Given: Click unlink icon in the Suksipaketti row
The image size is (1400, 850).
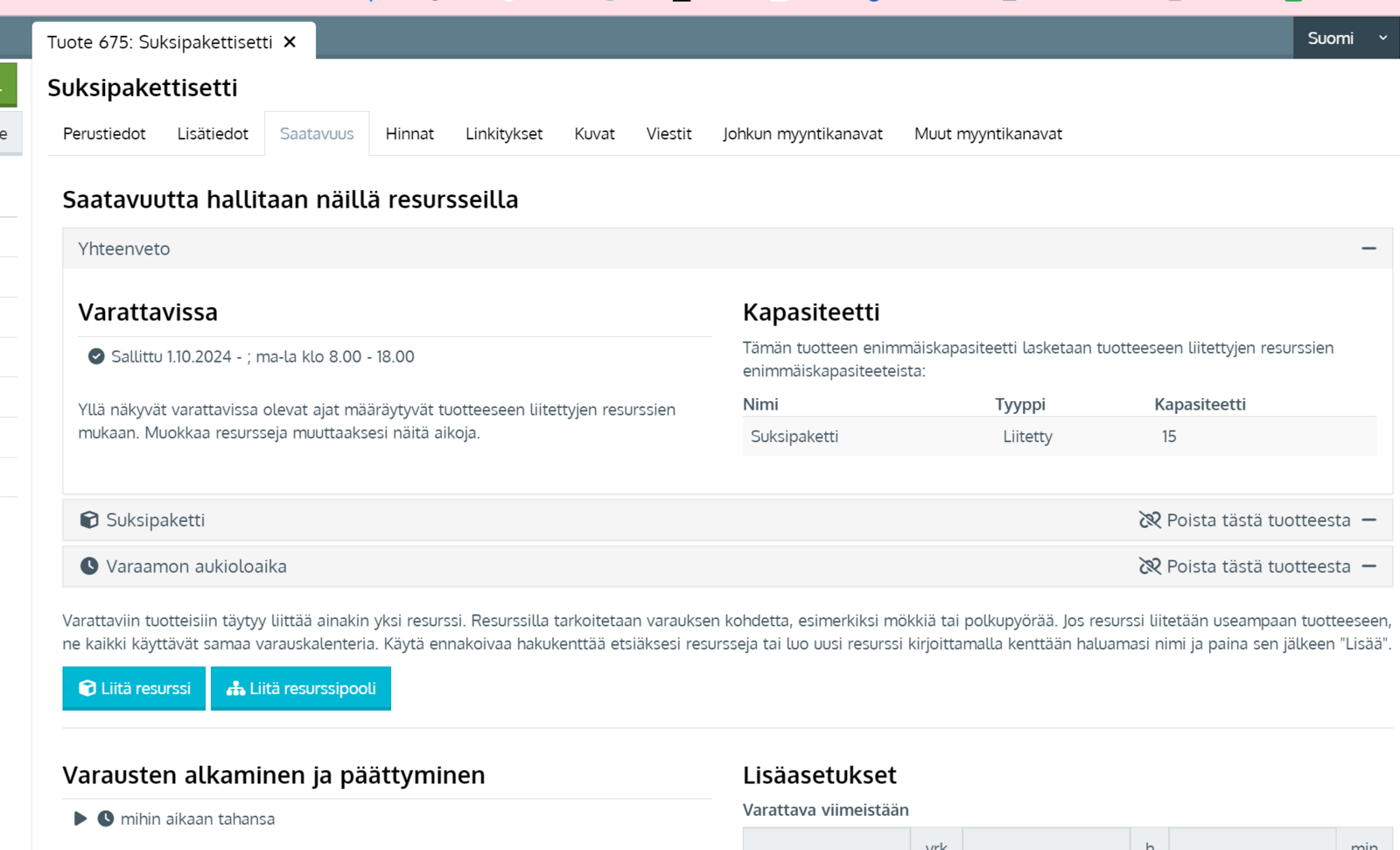Looking at the screenshot, I should click(x=1149, y=520).
